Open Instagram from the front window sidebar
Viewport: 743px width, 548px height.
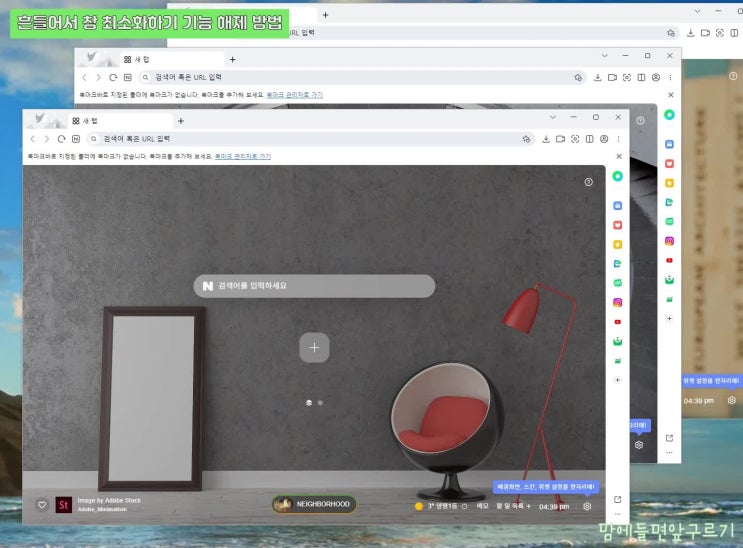point(617,302)
